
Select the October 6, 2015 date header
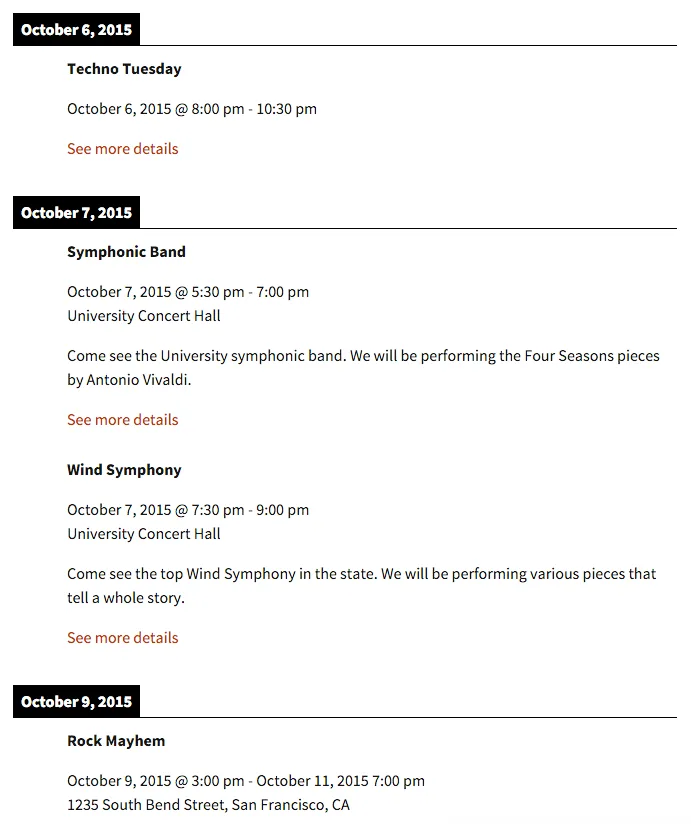point(76,29)
